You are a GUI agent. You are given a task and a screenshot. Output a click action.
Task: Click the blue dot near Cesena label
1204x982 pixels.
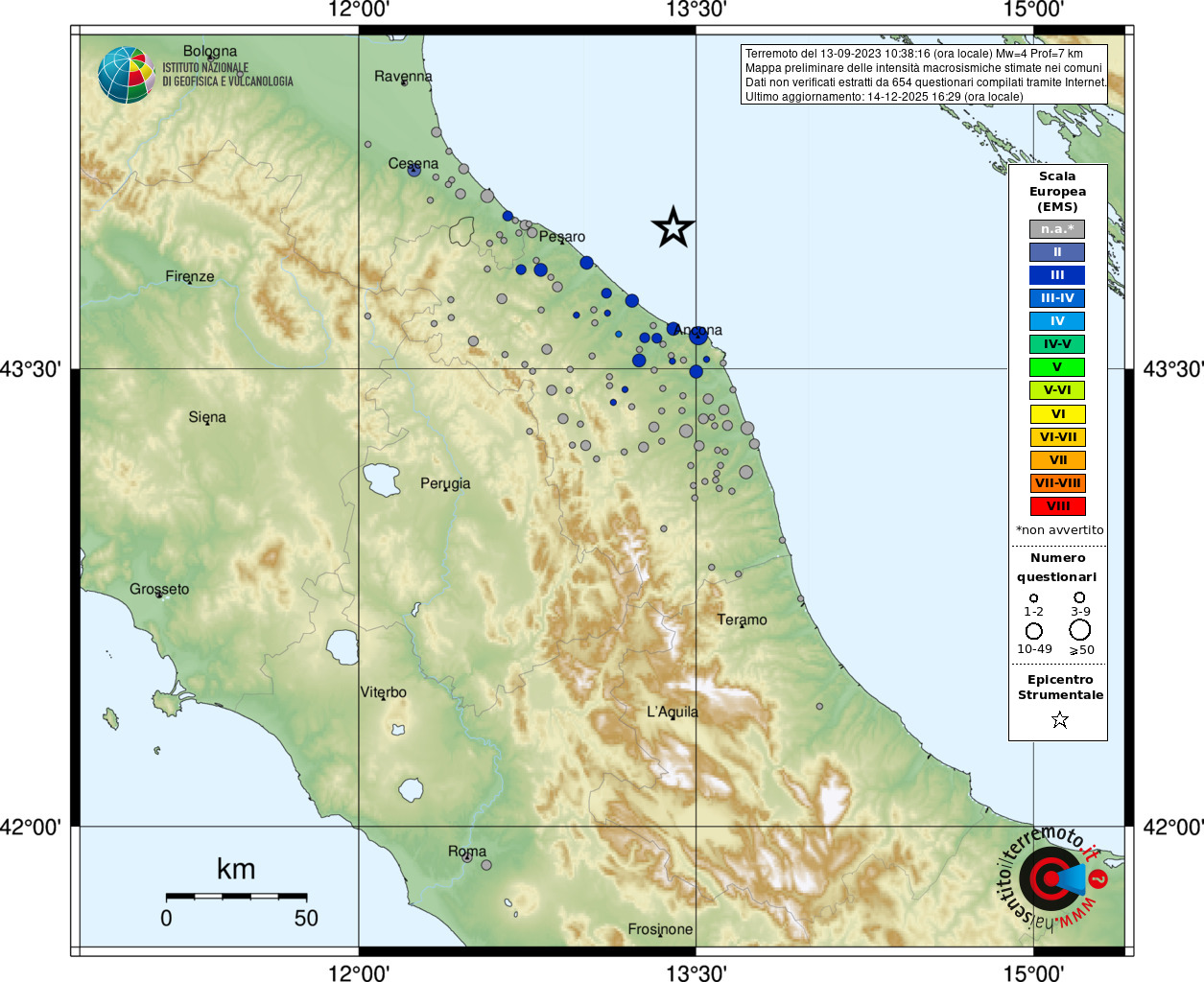coord(413,170)
